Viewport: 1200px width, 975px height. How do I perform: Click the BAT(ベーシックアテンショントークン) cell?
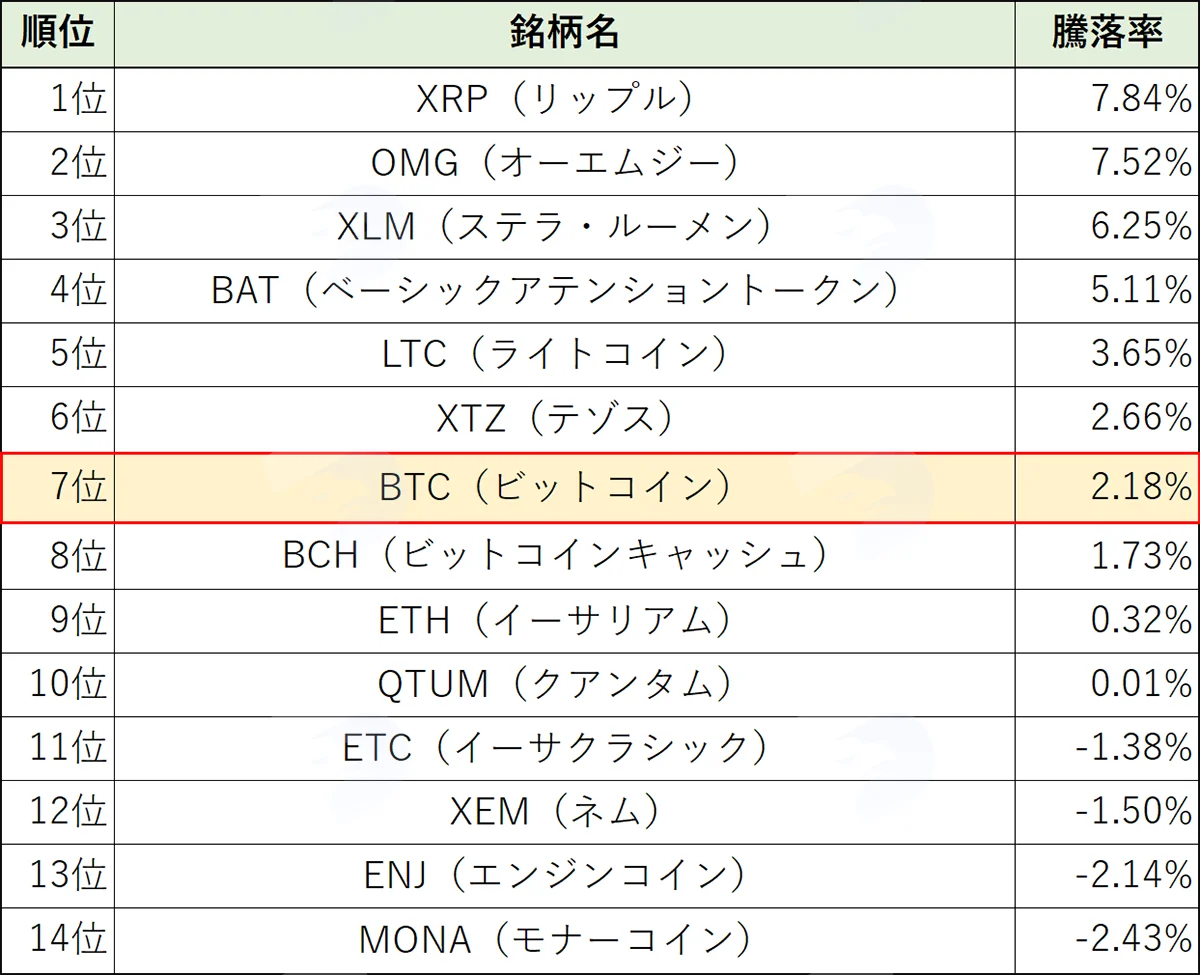tap(565, 291)
